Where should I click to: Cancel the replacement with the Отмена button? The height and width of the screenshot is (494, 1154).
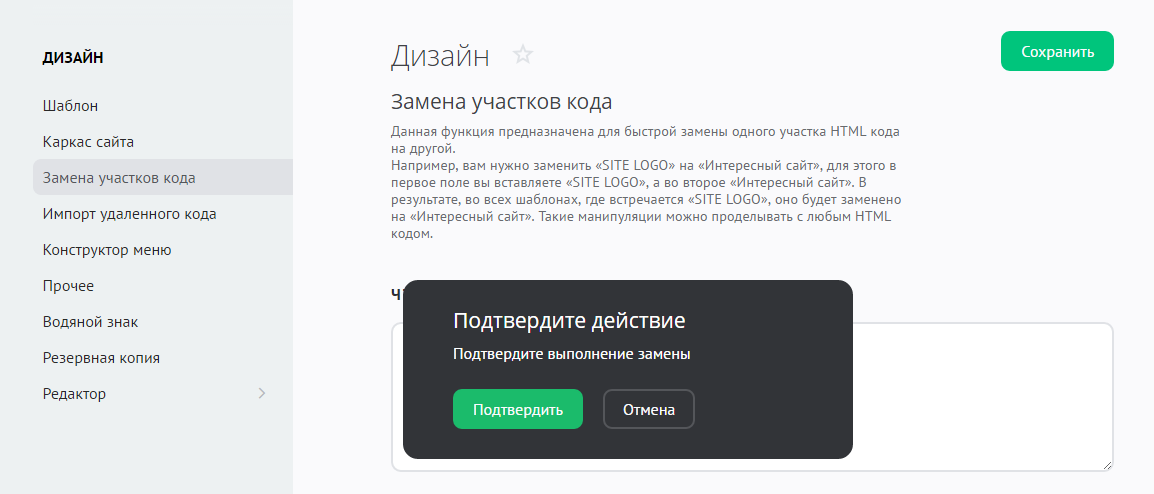point(648,409)
